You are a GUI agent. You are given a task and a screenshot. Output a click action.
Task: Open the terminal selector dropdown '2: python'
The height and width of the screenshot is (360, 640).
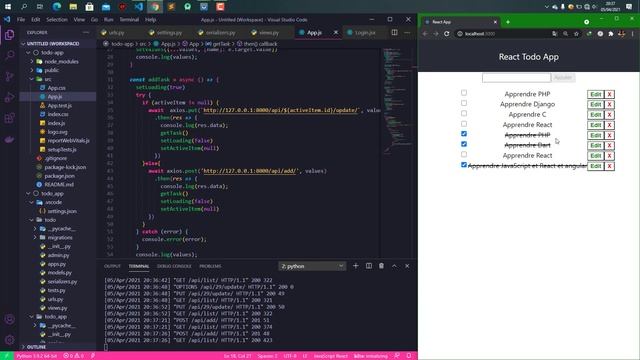click(312, 266)
